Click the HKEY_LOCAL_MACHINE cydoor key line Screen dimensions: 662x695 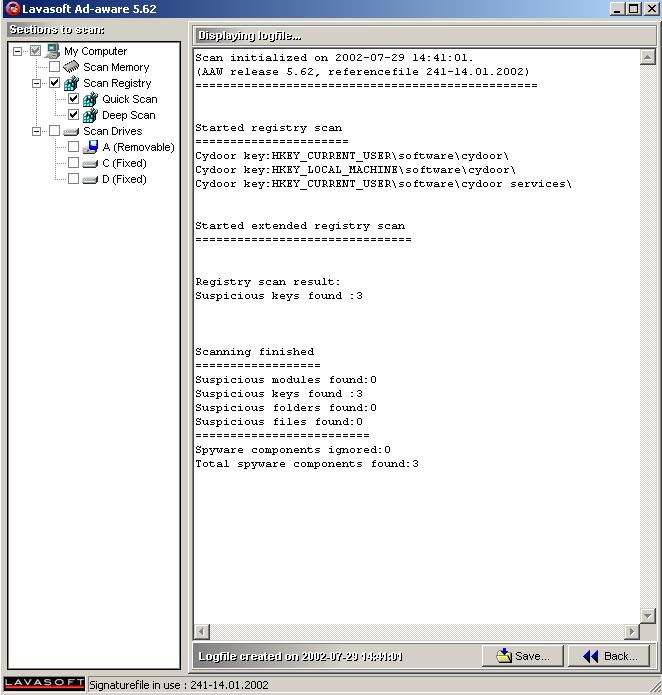pos(355,170)
